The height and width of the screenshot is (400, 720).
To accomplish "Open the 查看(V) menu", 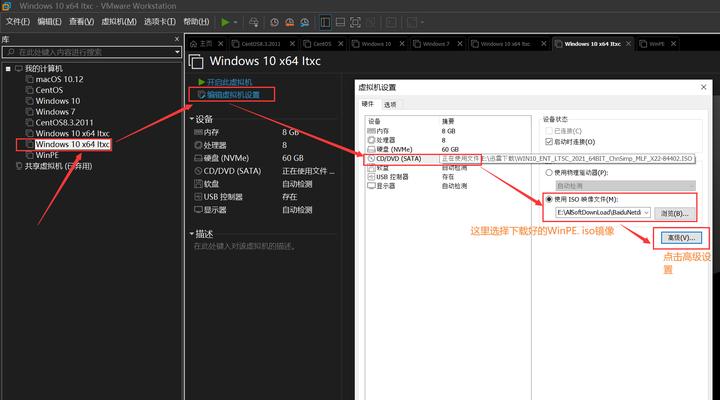I will [81, 22].
